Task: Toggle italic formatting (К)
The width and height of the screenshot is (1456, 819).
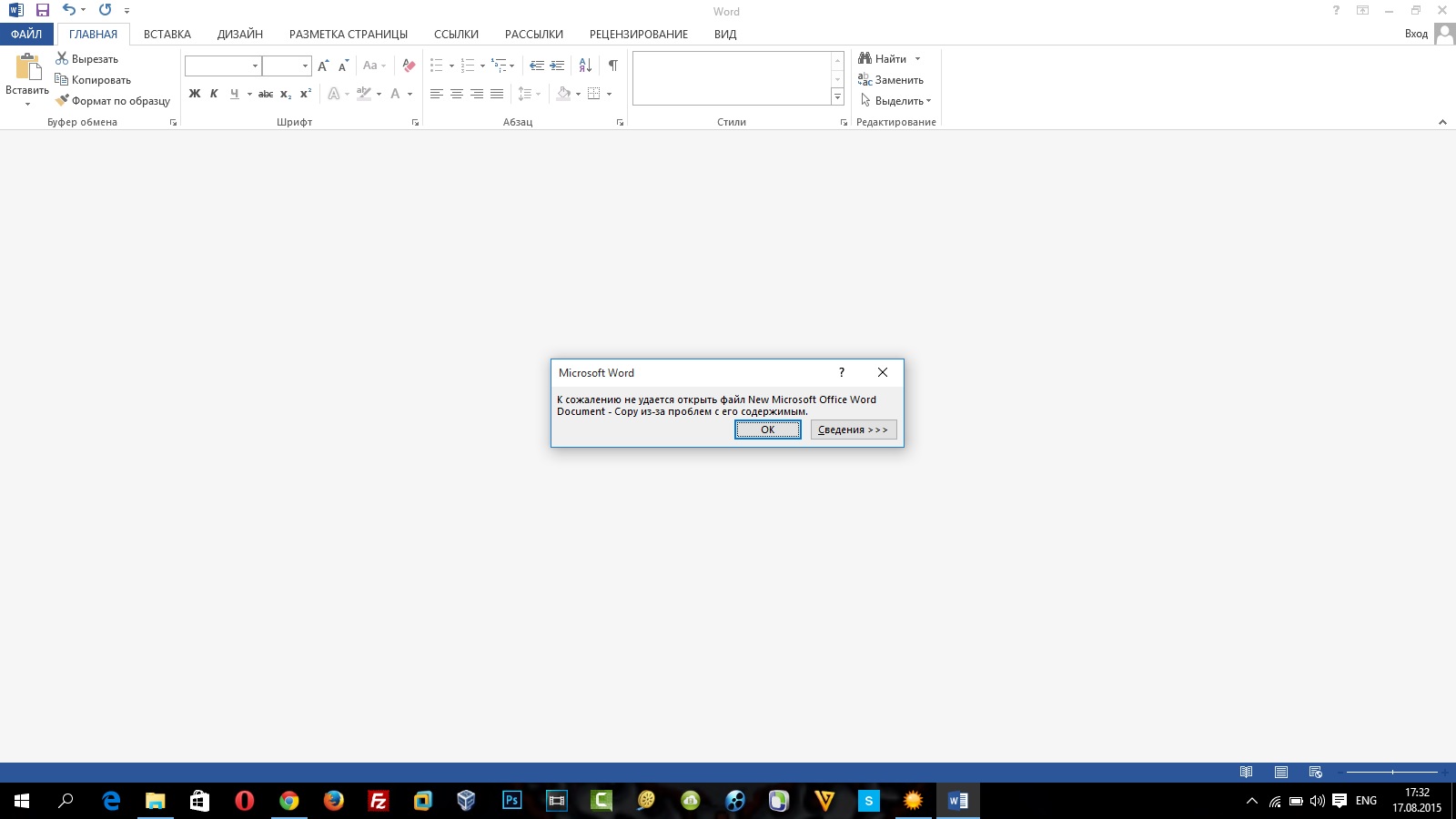Action: (x=214, y=94)
